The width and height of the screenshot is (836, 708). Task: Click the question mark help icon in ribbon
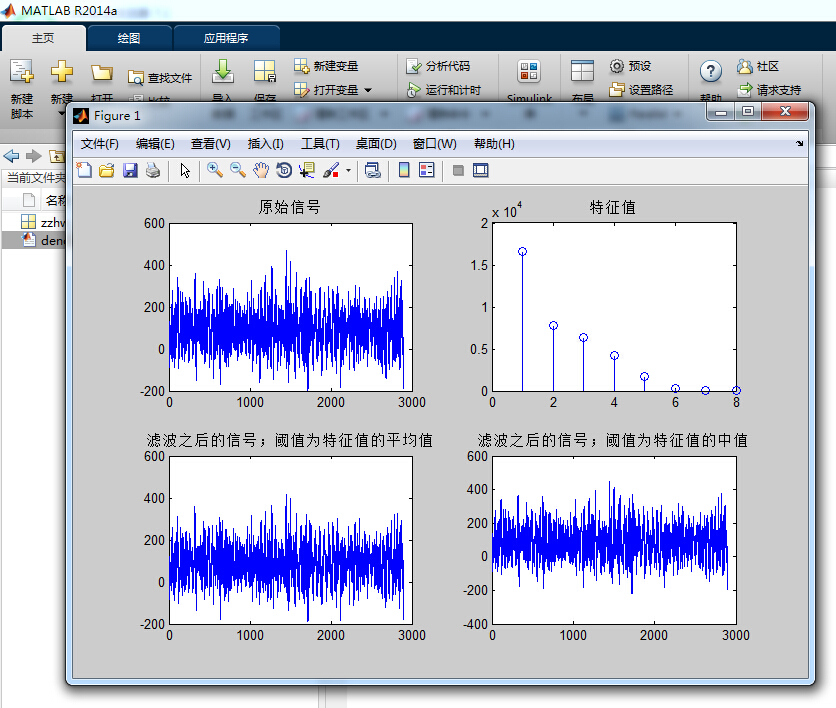tap(711, 71)
